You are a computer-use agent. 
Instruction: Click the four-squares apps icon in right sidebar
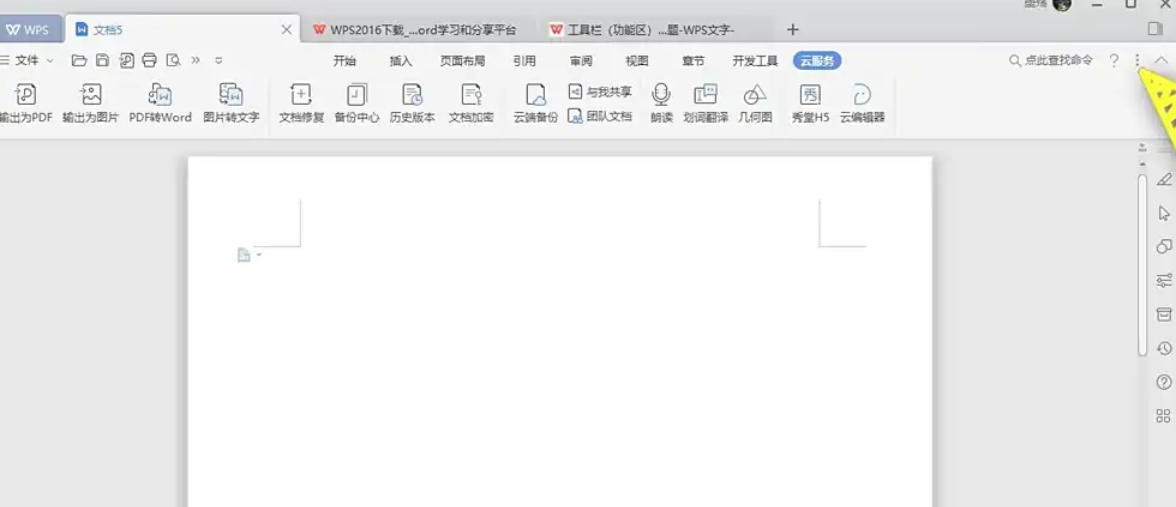pyautogui.click(x=1163, y=416)
